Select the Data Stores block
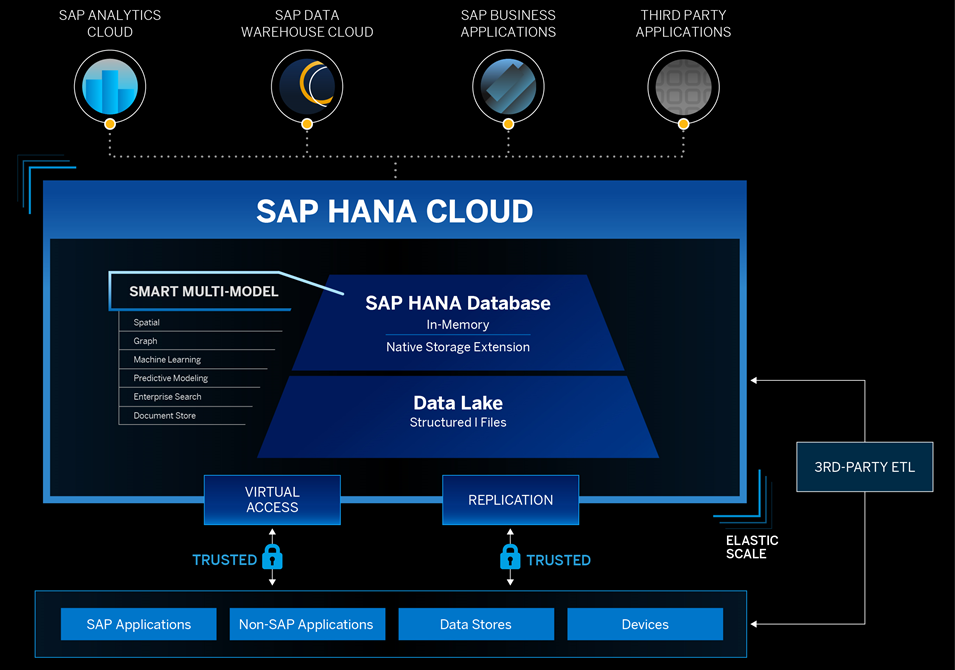The height and width of the screenshot is (670, 955). point(476,624)
